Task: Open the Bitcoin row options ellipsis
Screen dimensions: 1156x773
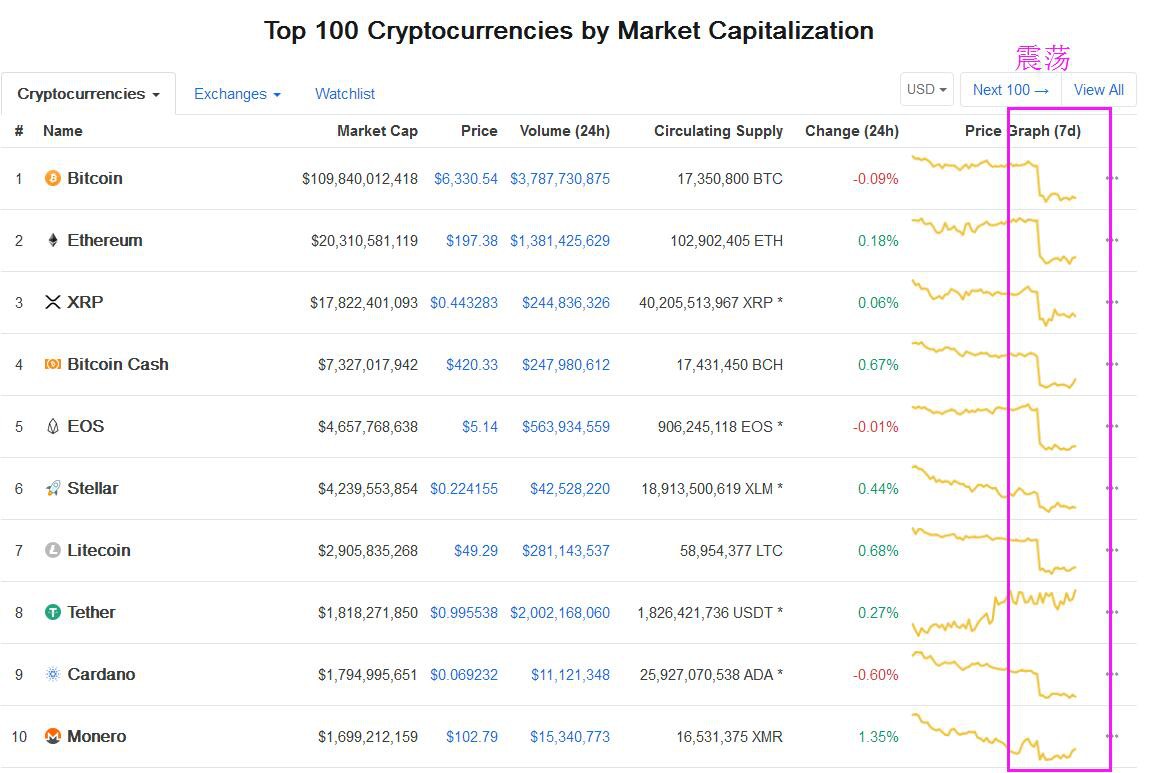Action: point(1113,178)
